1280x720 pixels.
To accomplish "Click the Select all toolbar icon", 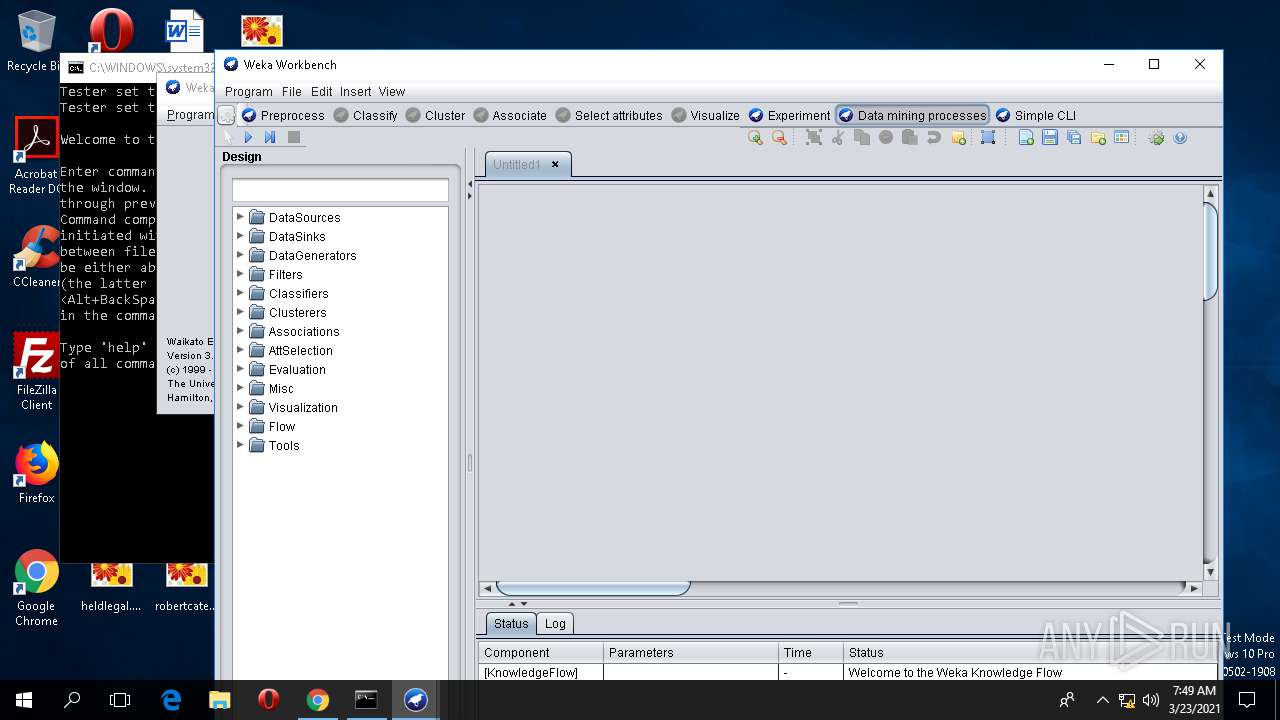I will click(814, 138).
